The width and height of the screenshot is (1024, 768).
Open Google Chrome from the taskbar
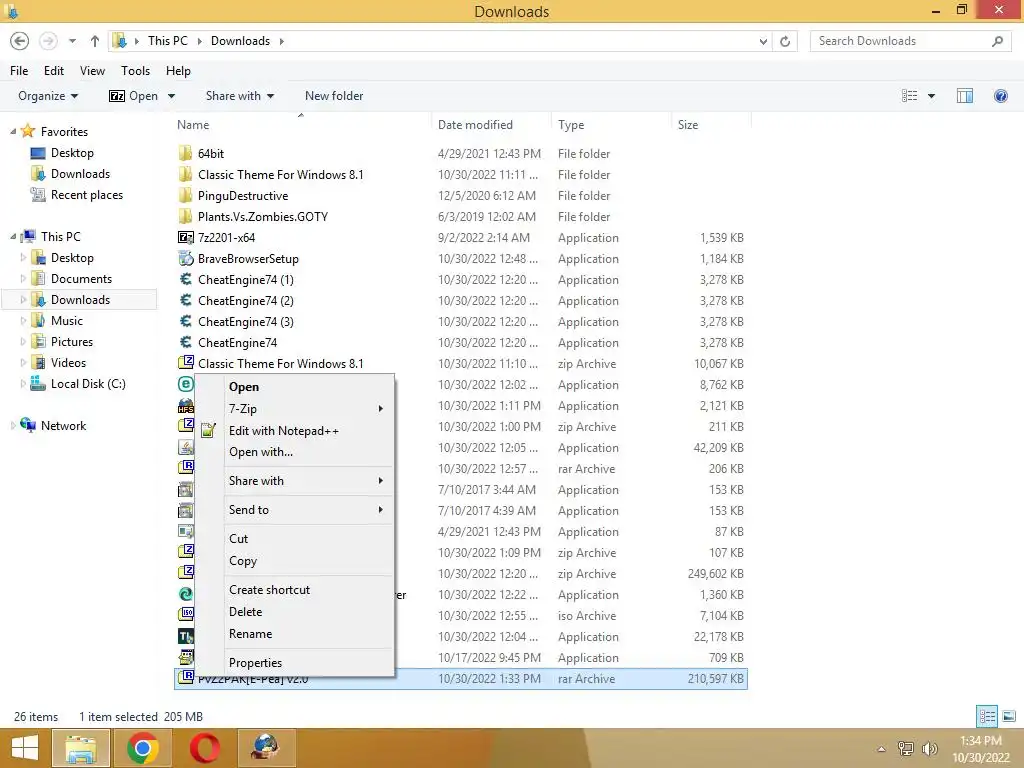(142, 748)
